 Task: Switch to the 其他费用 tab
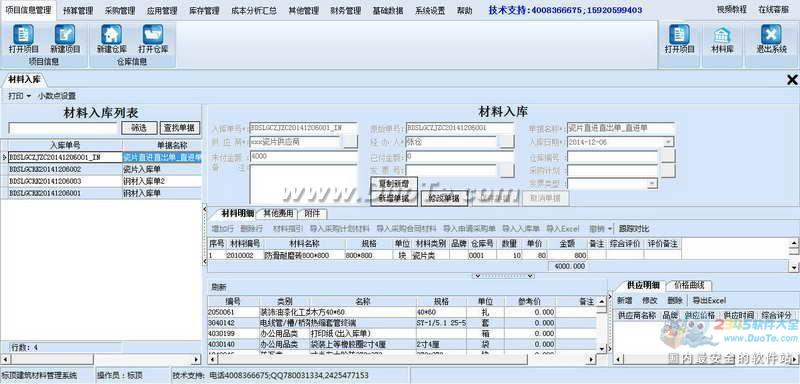[278, 214]
